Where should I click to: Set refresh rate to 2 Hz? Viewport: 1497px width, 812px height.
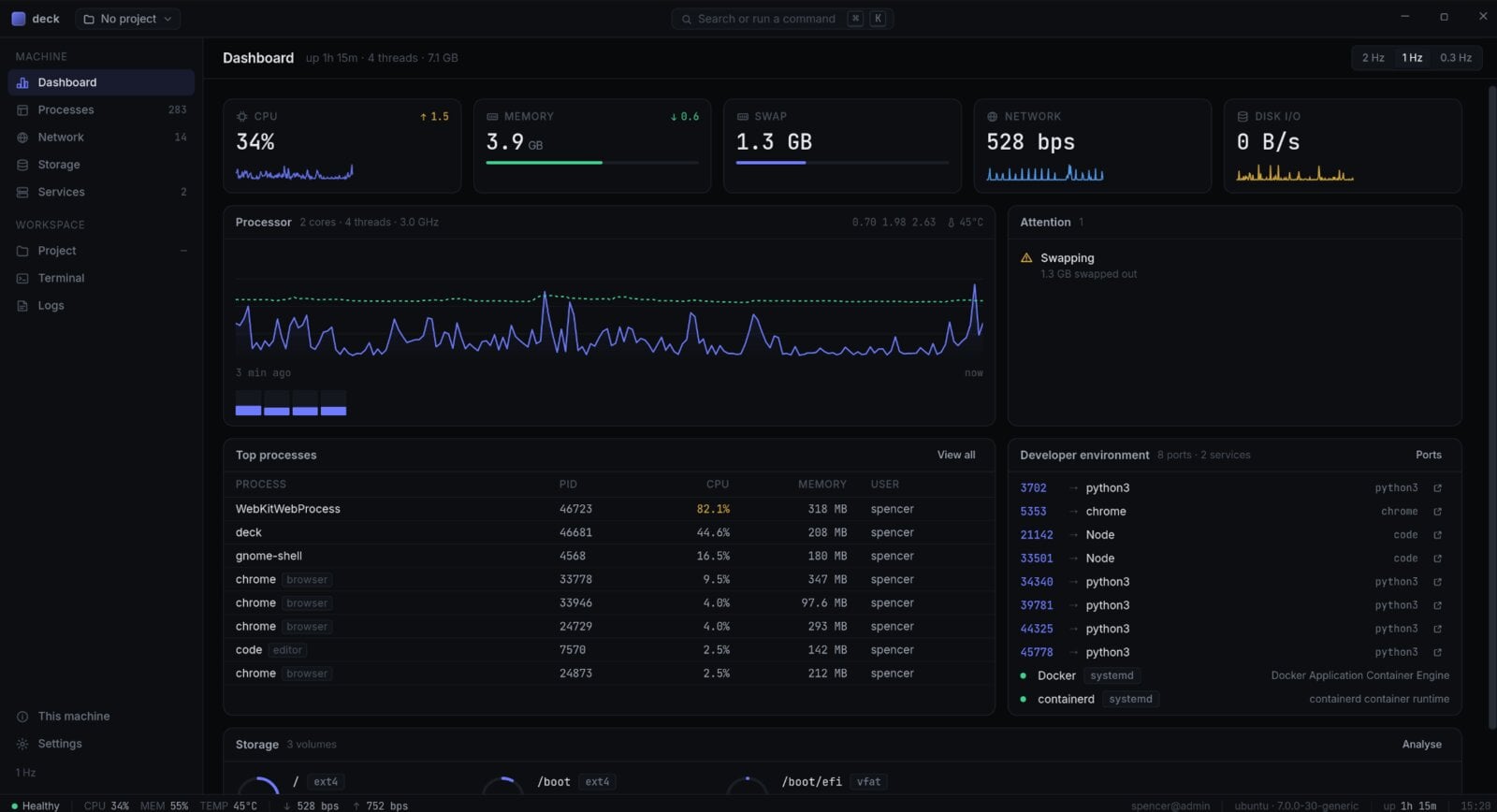coord(1373,58)
